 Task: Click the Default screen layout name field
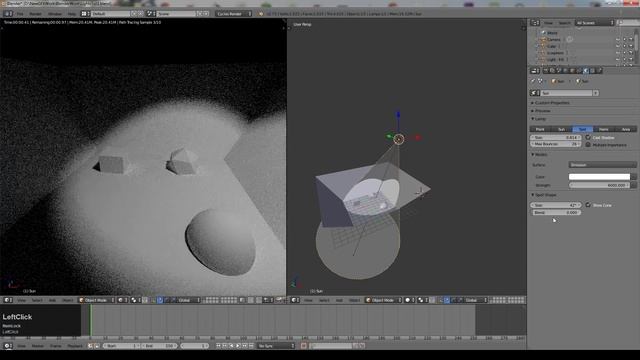[110, 13]
